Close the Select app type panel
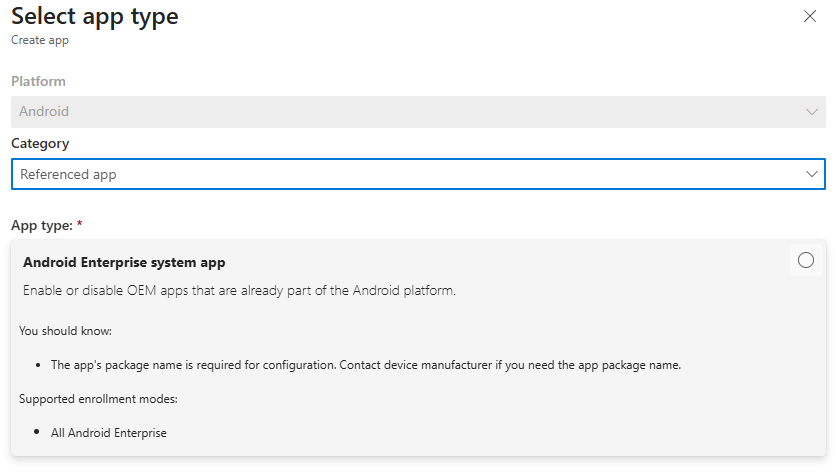 coord(809,17)
